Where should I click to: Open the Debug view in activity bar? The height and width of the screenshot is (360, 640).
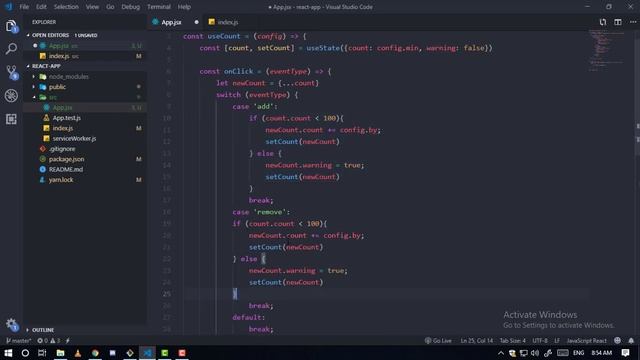[x=11, y=96]
